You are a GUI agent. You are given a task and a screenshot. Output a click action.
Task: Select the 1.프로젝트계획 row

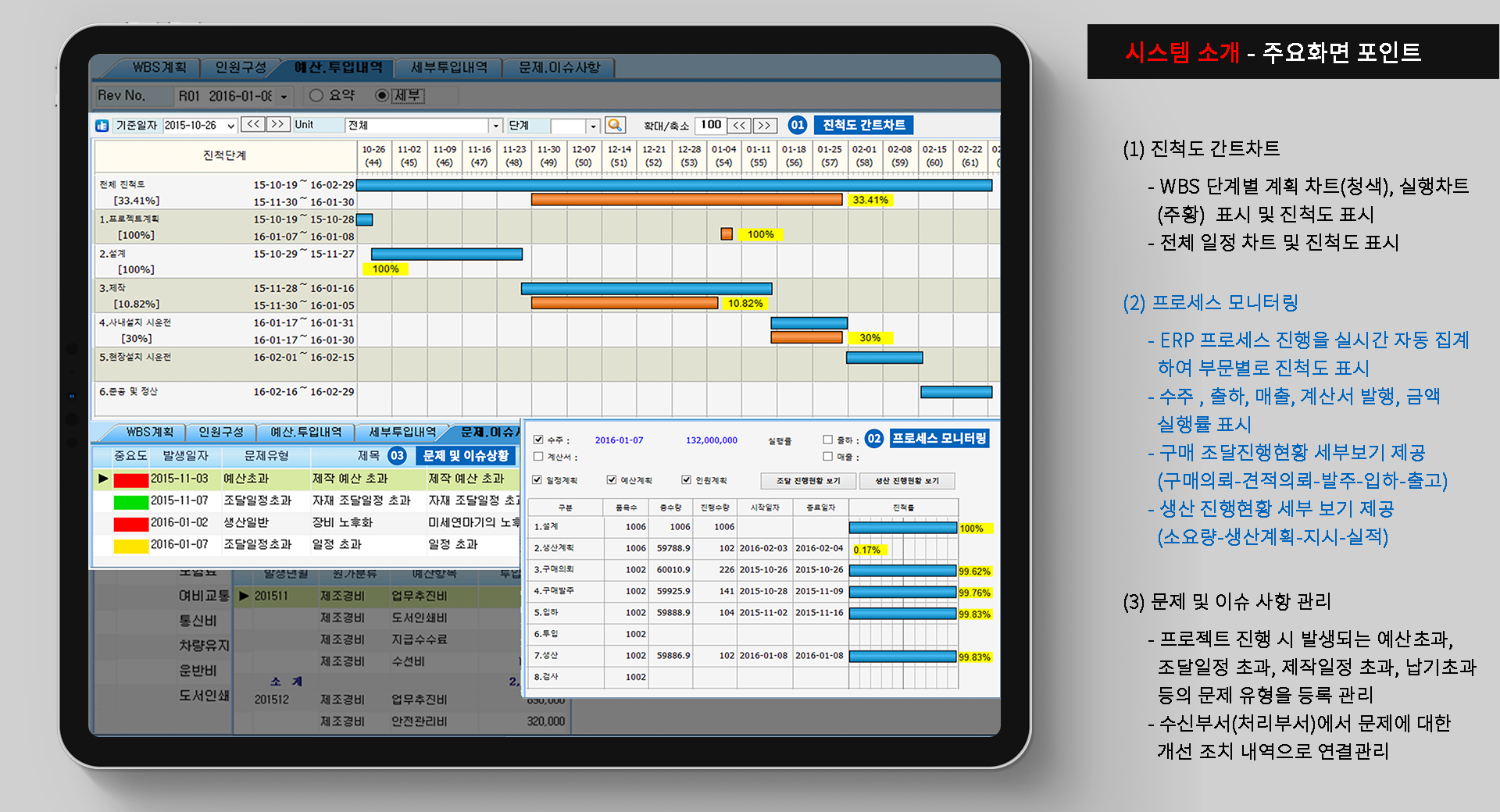coord(225,226)
